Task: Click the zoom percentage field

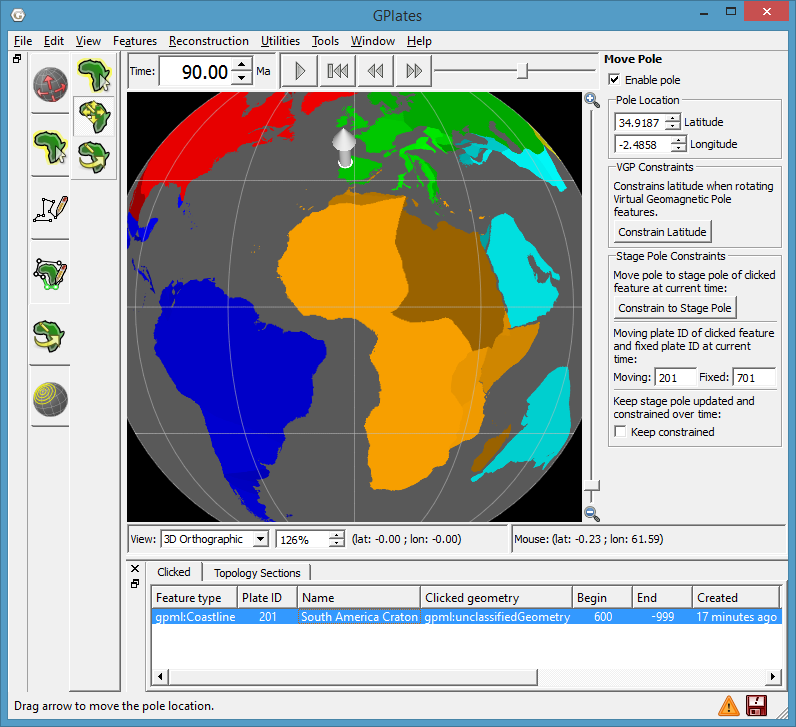Action: pyautogui.click(x=303, y=539)
